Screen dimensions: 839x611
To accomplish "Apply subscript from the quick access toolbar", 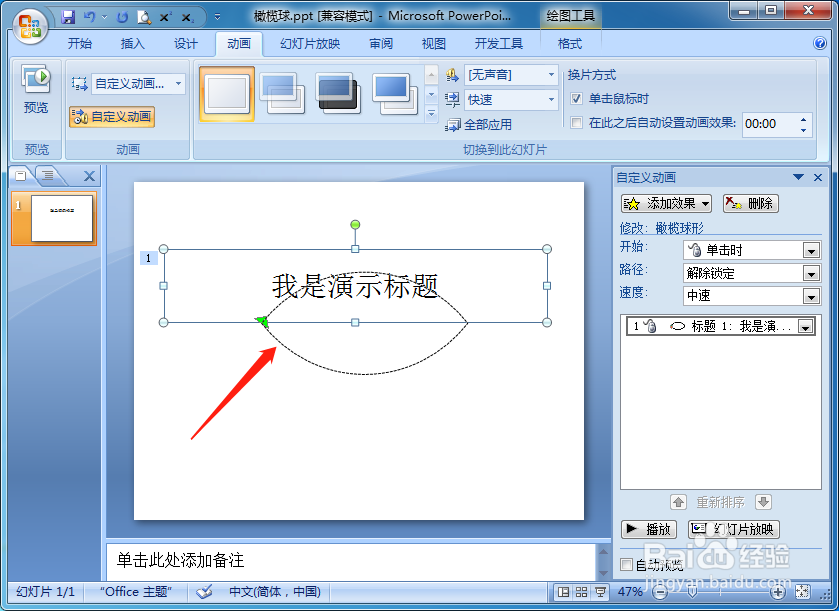I will point(187,17).
